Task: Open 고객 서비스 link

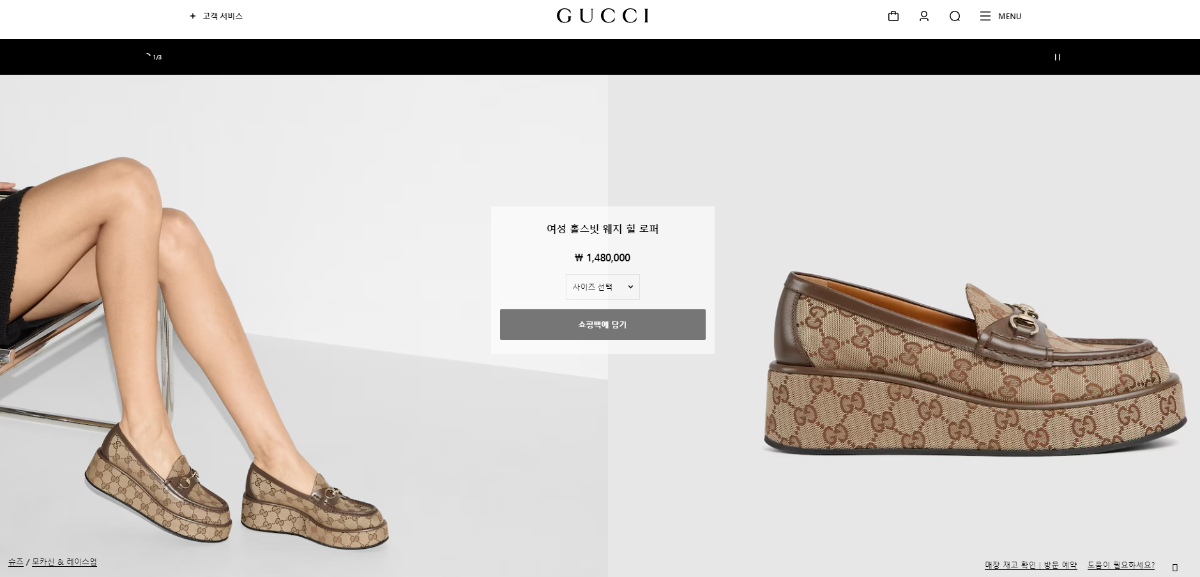Action: (223, 16)
